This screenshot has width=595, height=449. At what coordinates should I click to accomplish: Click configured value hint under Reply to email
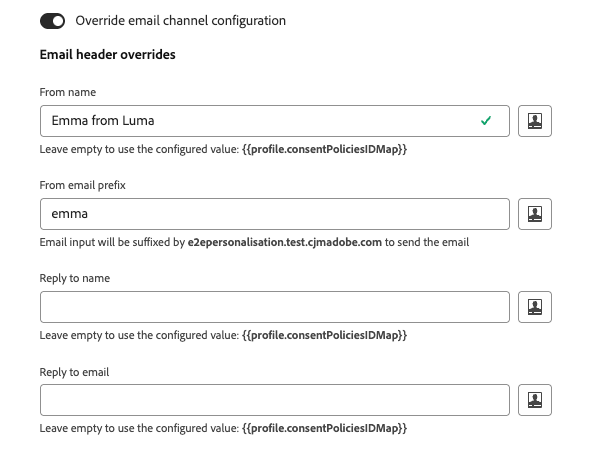point(223,428)
